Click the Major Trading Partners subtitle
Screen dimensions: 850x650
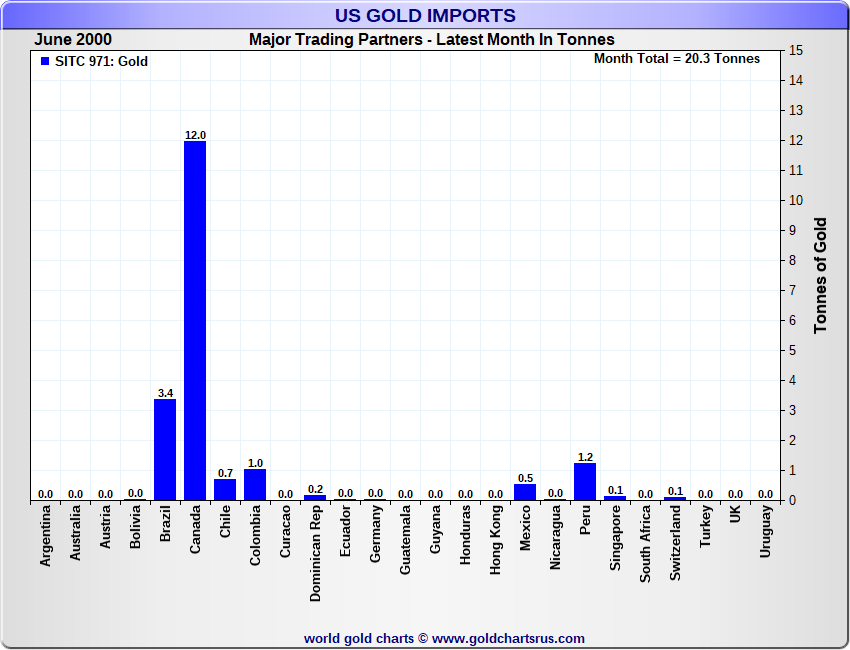pos(432,40)
